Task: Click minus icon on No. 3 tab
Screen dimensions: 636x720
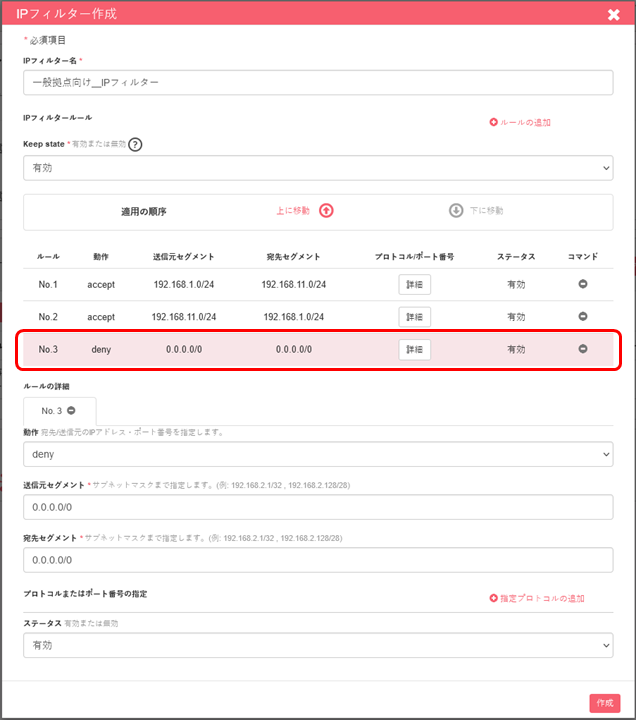Action: pyautogui.click(x=71, y=411)
